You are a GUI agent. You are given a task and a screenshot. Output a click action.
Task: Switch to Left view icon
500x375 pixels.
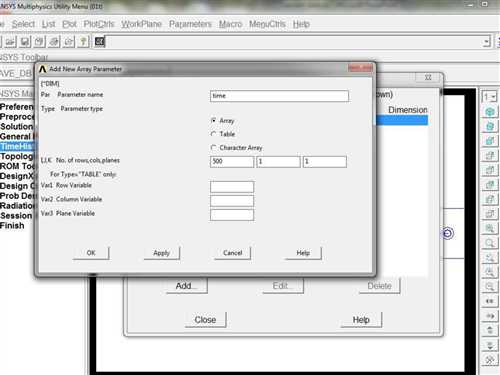490,200
